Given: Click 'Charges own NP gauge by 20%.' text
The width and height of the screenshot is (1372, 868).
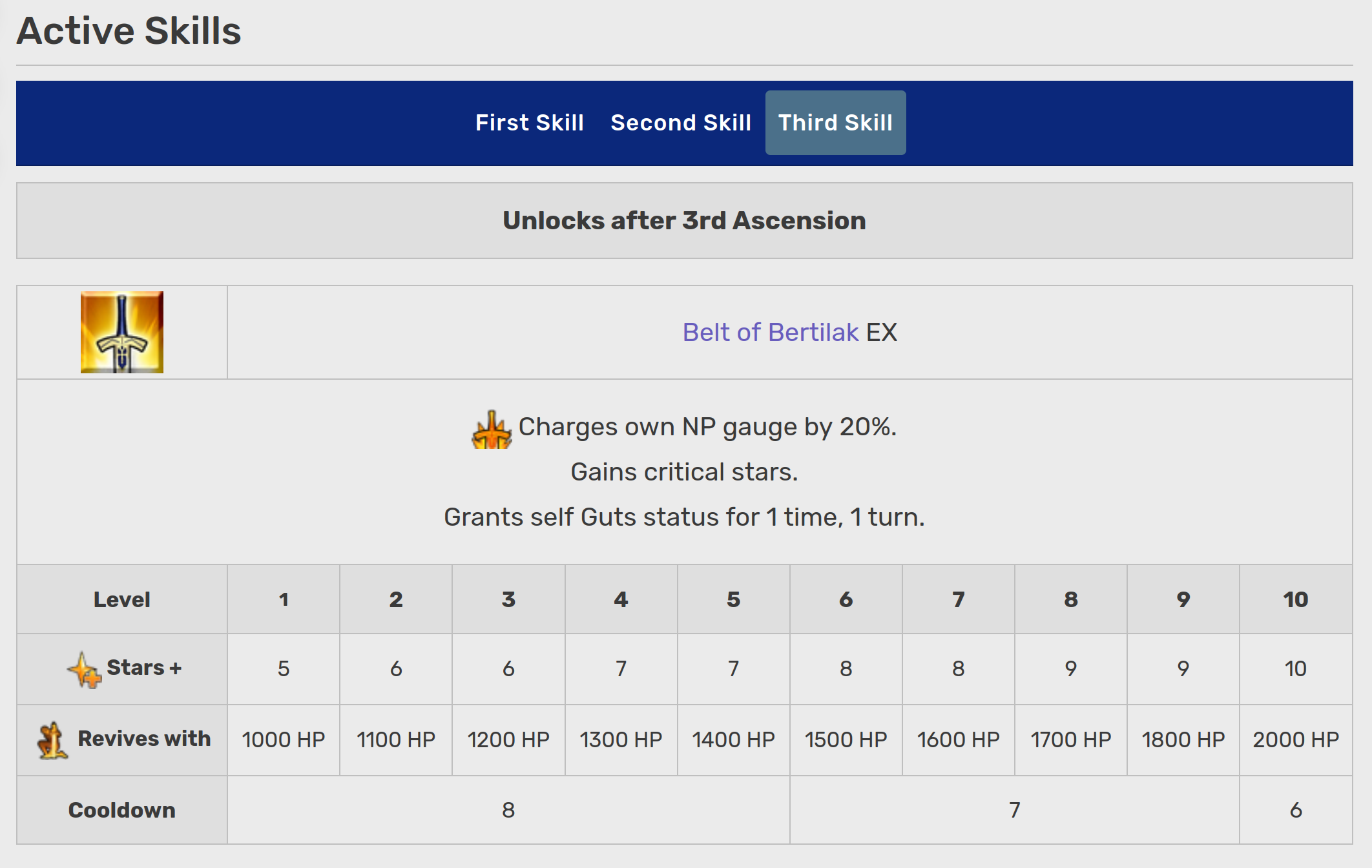Looking at the screenshot, I should [707, 427].
